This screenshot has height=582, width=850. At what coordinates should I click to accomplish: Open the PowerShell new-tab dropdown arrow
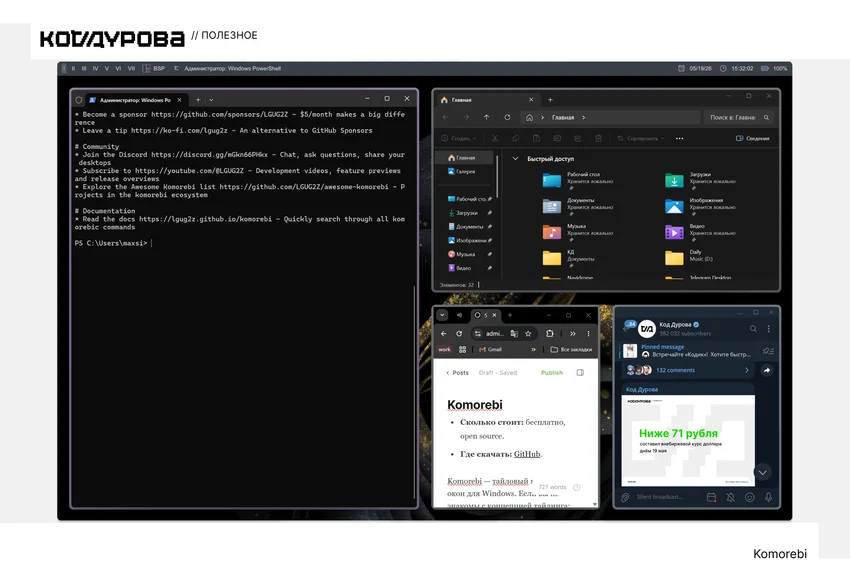point(211,100)
